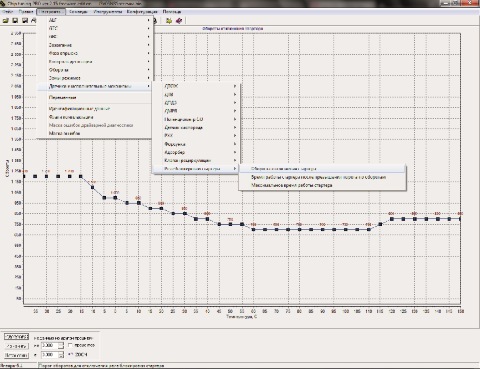Open the Конфигурация menu
Viewport: 480px width, 369px height.
pyautogui.click(x=142, y=12)
